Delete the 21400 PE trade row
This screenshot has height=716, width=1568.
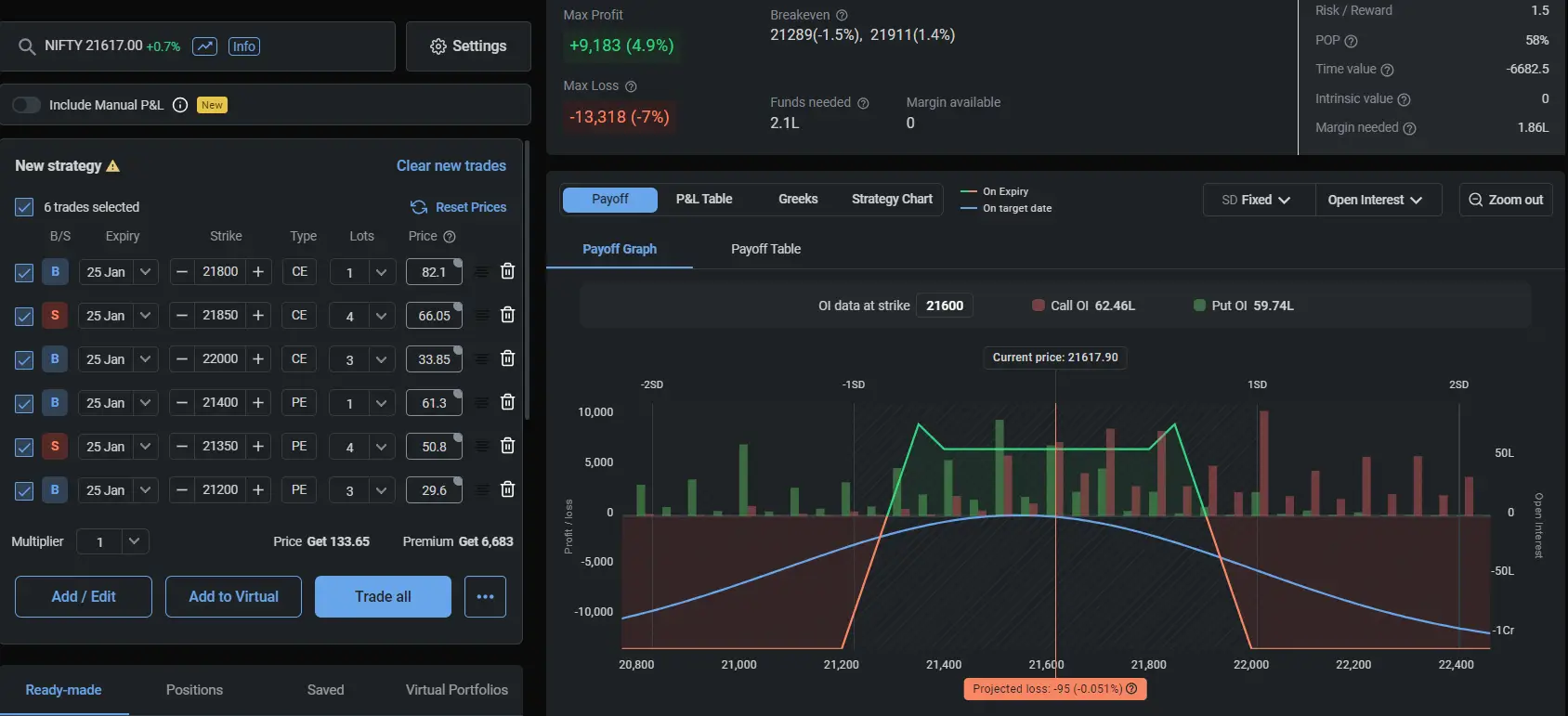pyautogui.click(x=507, y=402)
